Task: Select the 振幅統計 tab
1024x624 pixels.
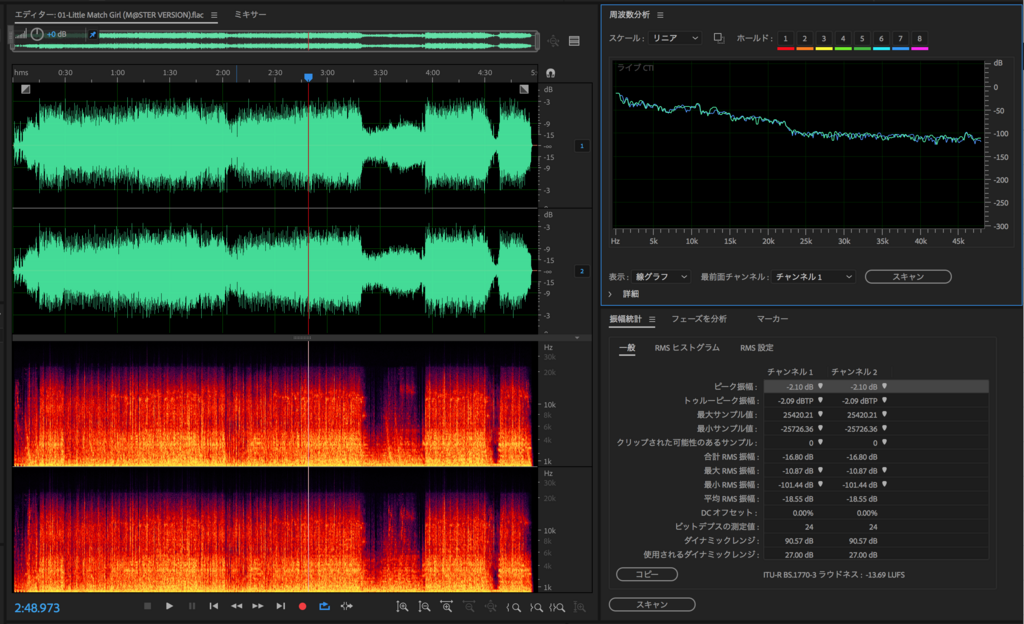Action: [626, 319]
